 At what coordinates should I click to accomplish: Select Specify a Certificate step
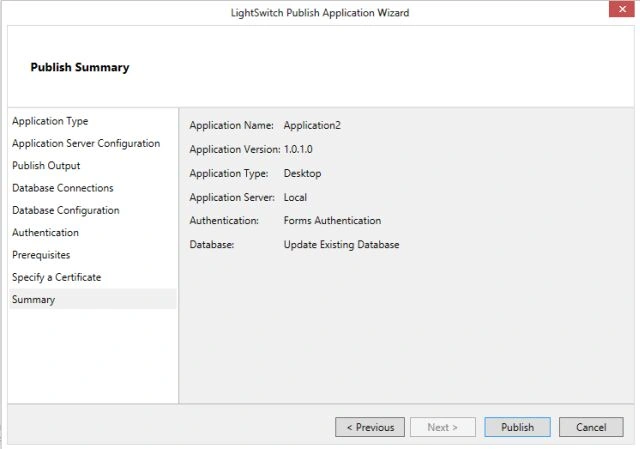click(x=57, y=277)
